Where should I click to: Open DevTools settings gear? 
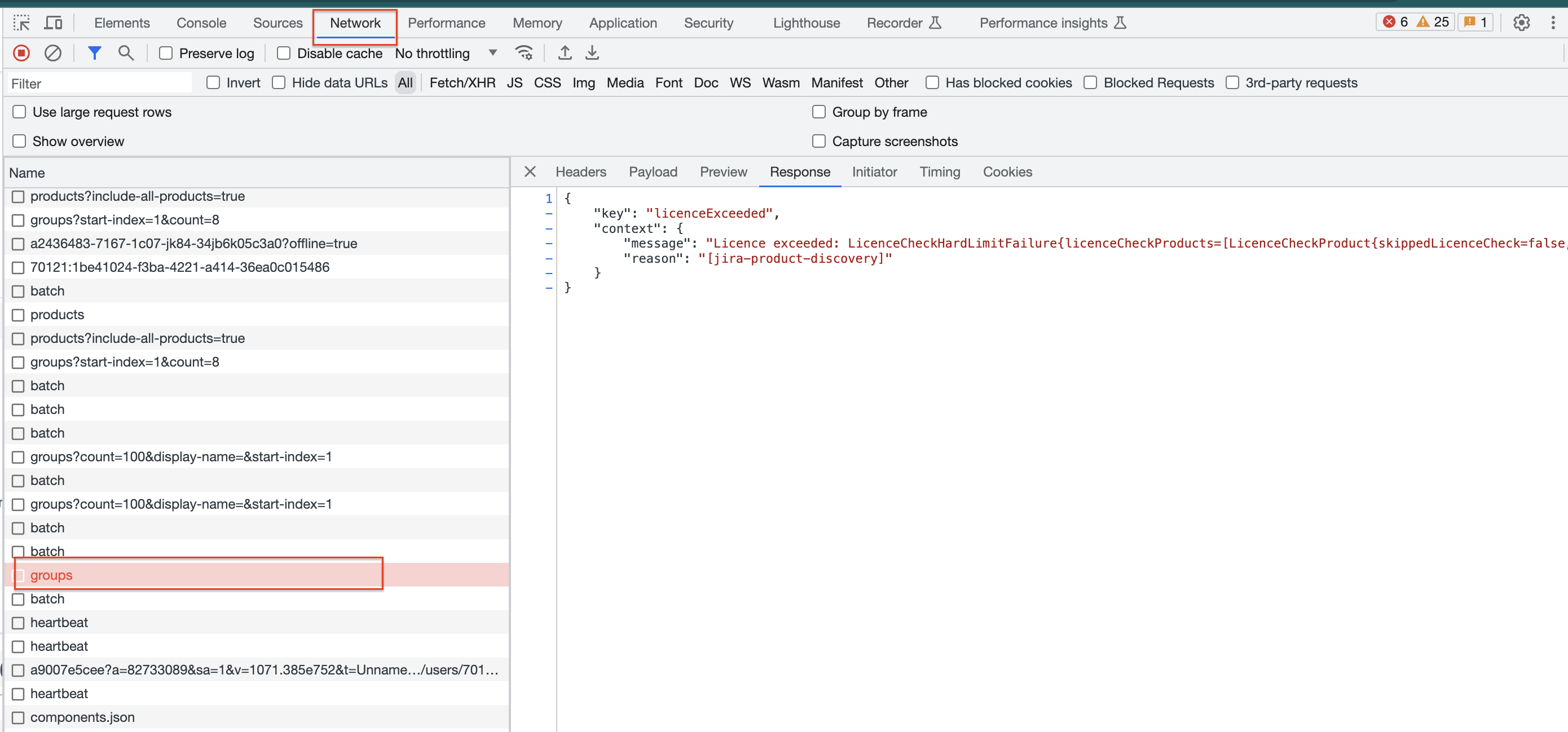(1521, 23)
